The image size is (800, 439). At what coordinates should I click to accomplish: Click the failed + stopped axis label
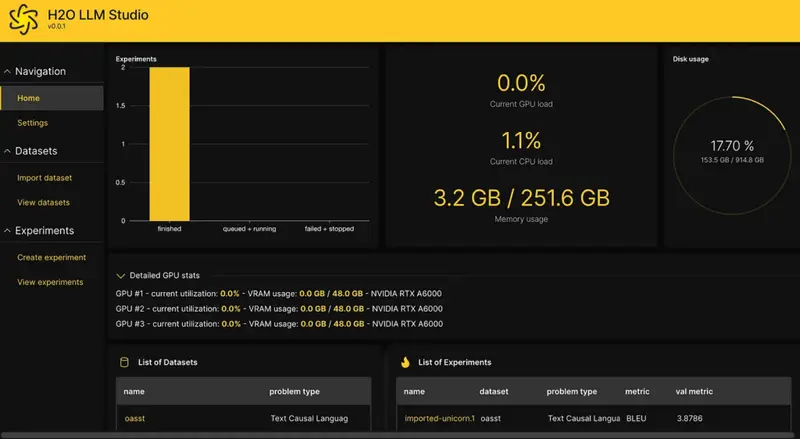329,229
